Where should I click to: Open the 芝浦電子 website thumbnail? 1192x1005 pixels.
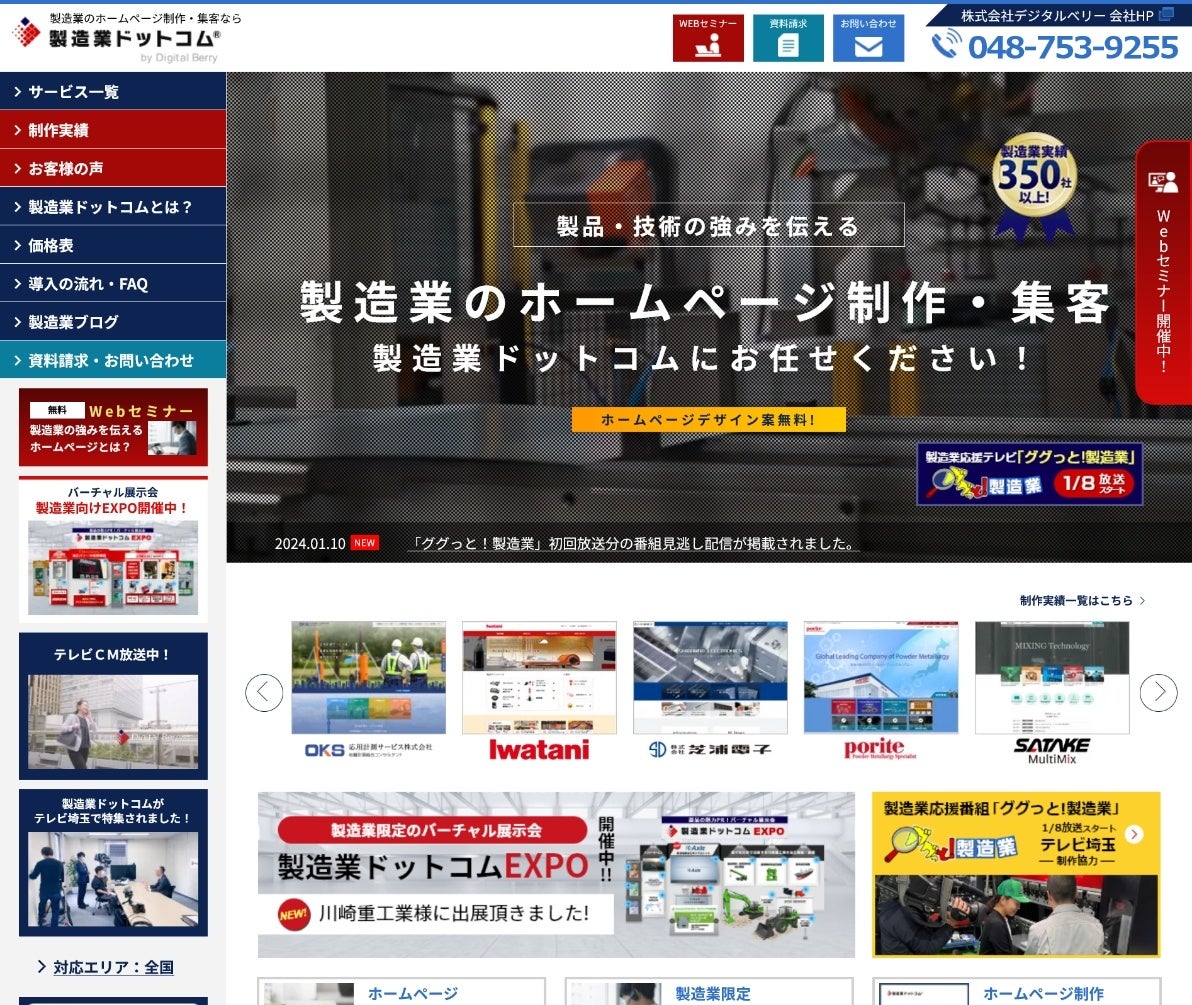(x=710, y=677)
